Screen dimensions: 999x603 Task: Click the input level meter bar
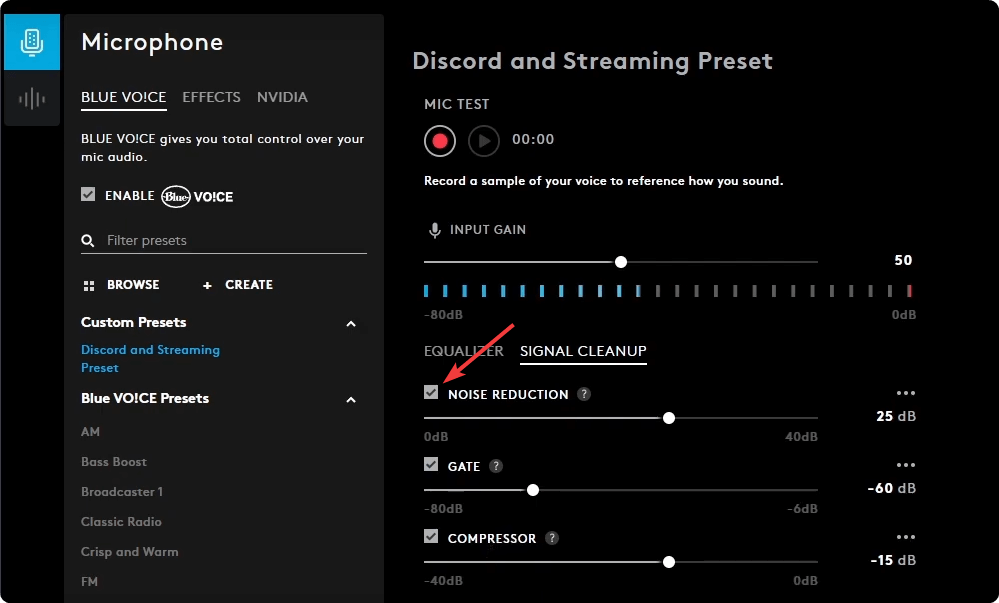(x=668, y=291)
